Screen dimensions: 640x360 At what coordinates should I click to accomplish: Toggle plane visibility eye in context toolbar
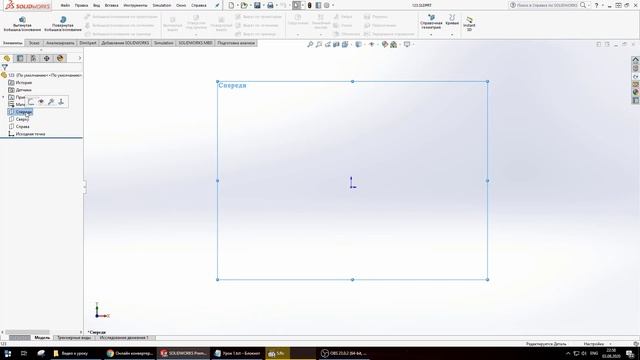click(x=41, y=102)
